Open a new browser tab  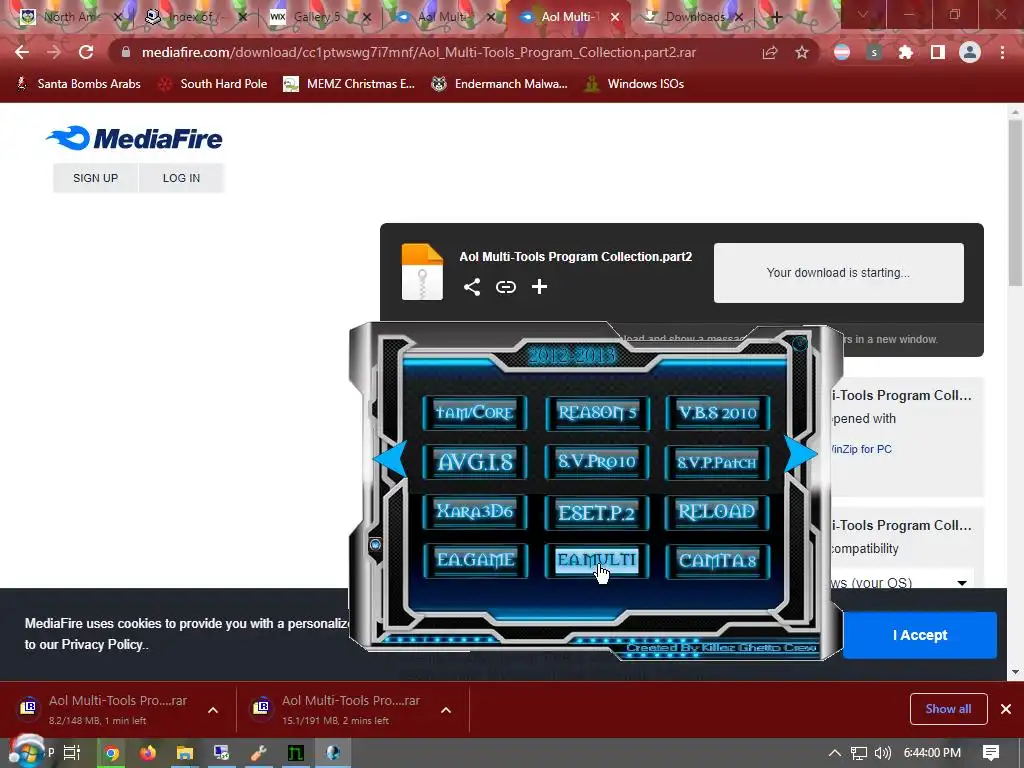(x=776, y=17)
